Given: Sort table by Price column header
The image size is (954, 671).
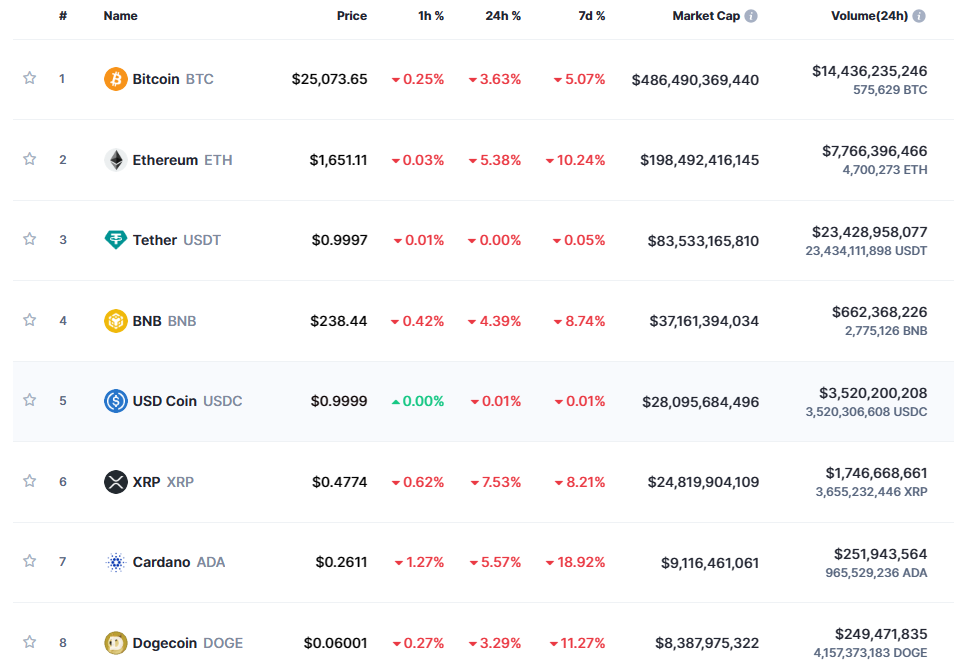Looking at the screenshot, I should click(x=351, y=16).
